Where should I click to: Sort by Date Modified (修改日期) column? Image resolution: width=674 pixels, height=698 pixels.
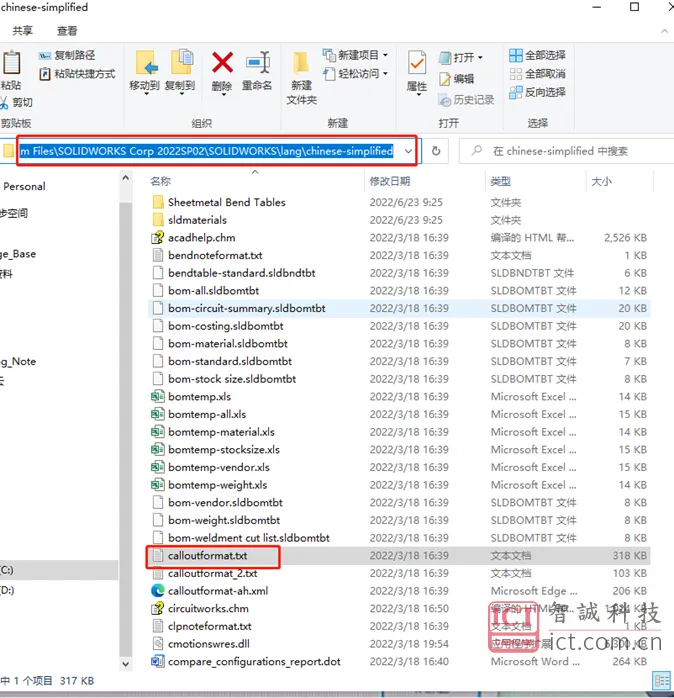click(390, 181)
